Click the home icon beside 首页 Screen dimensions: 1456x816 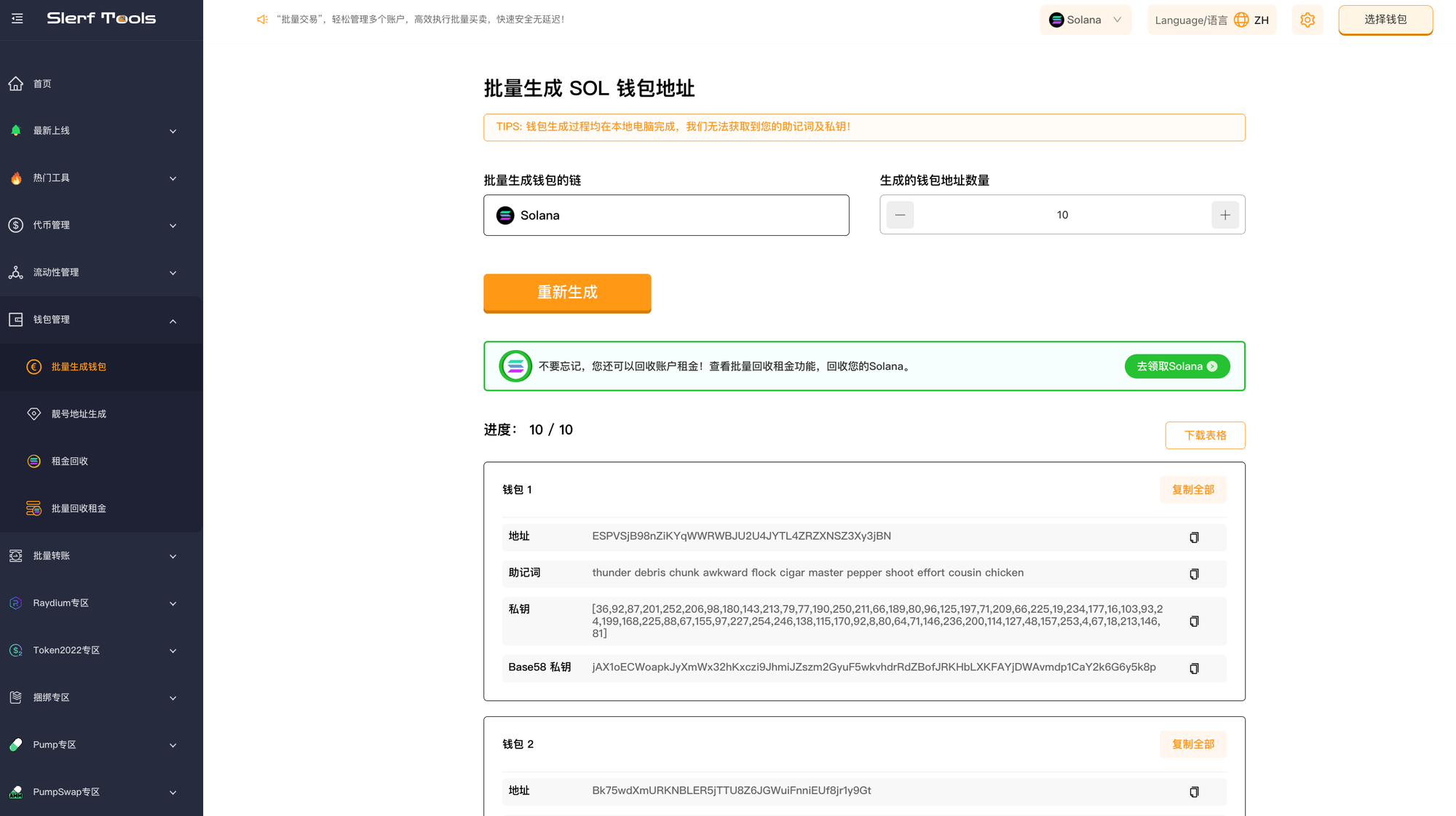pyautogui.click(x=16, y=84)
